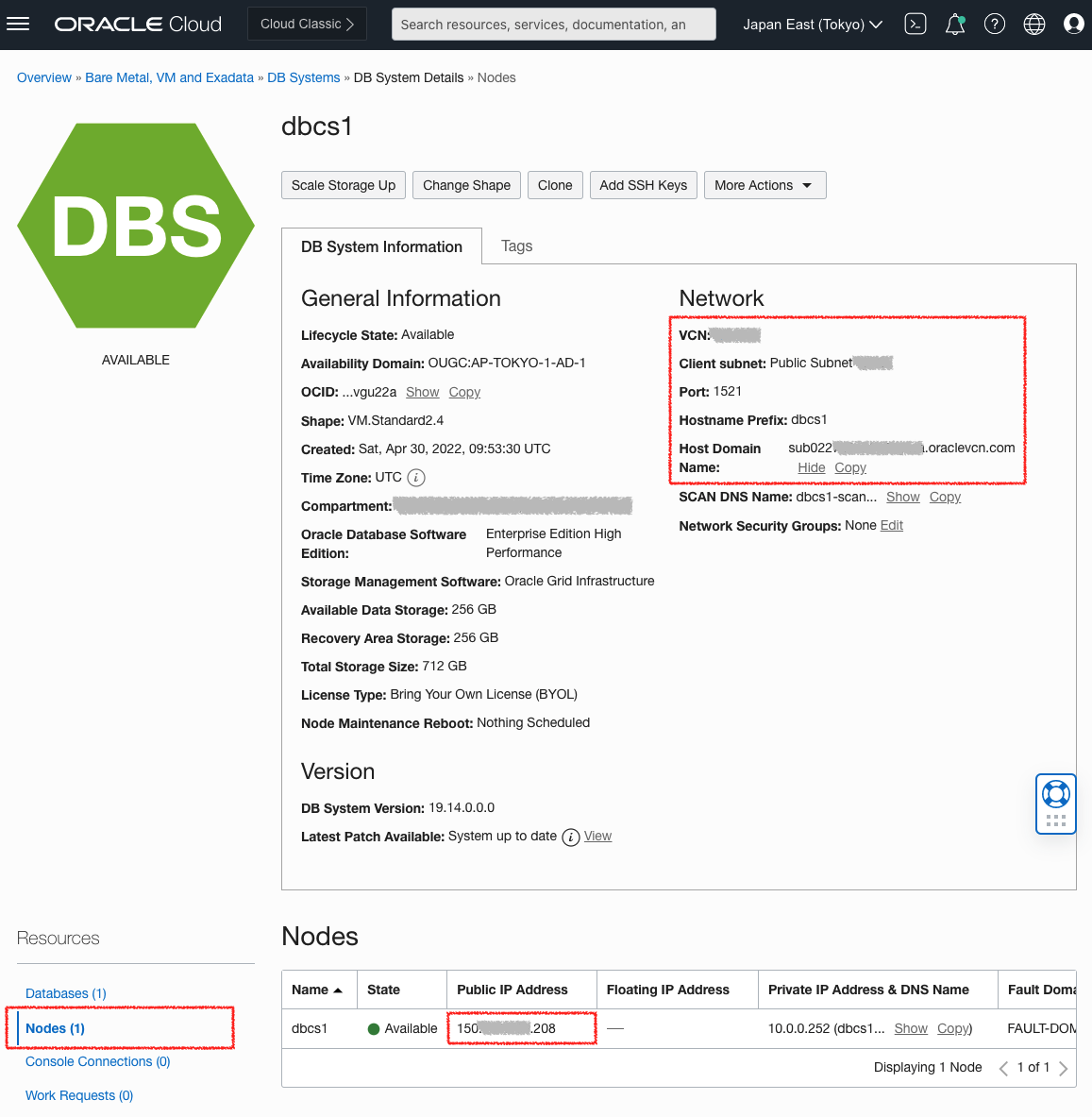Open the hamburger navigation menu
Viewport: 1092px width, 1117px height.
click(x=18, y=25)
